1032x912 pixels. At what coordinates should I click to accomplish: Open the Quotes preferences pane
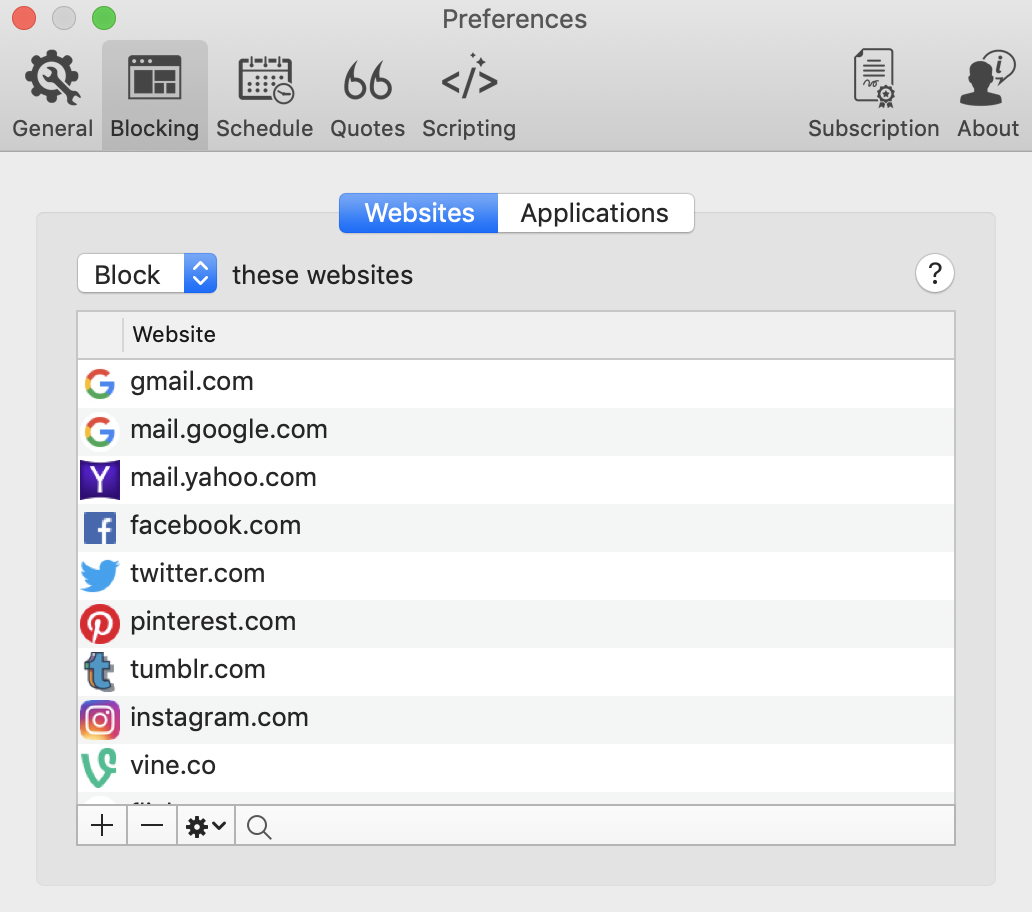pyautogui.click(x=367, y=95)
